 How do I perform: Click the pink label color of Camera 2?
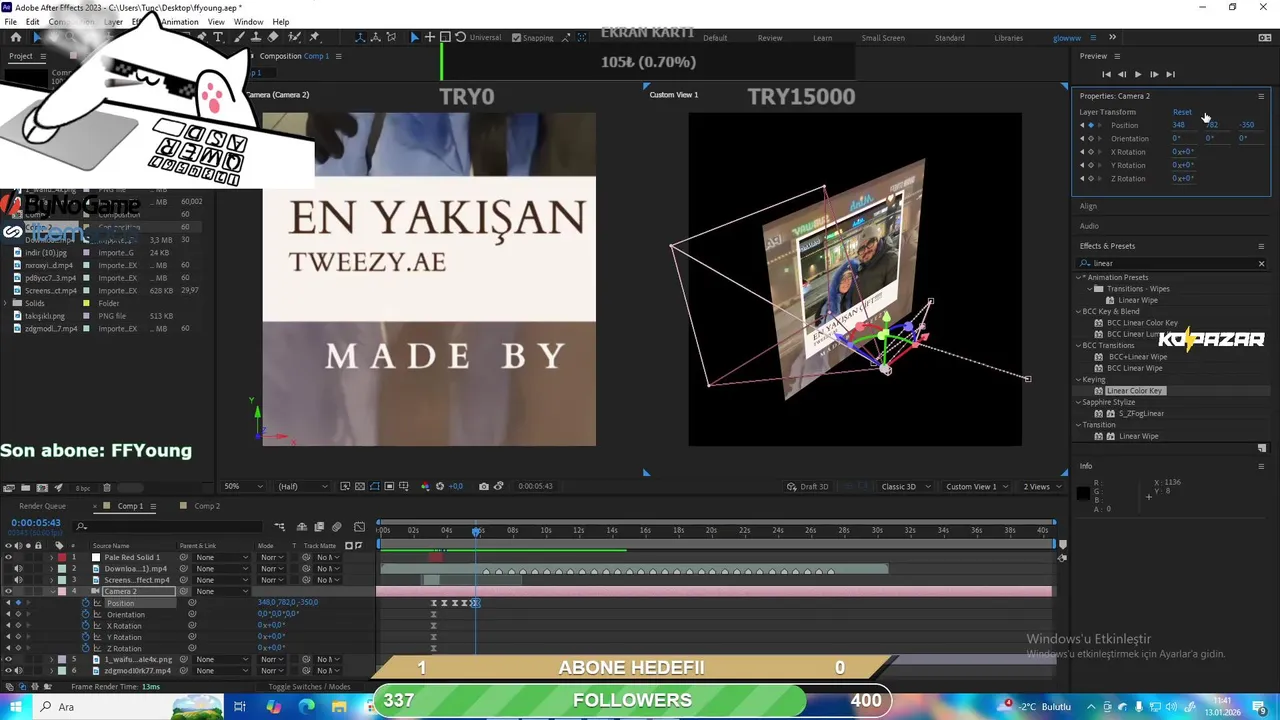point(61,591)
